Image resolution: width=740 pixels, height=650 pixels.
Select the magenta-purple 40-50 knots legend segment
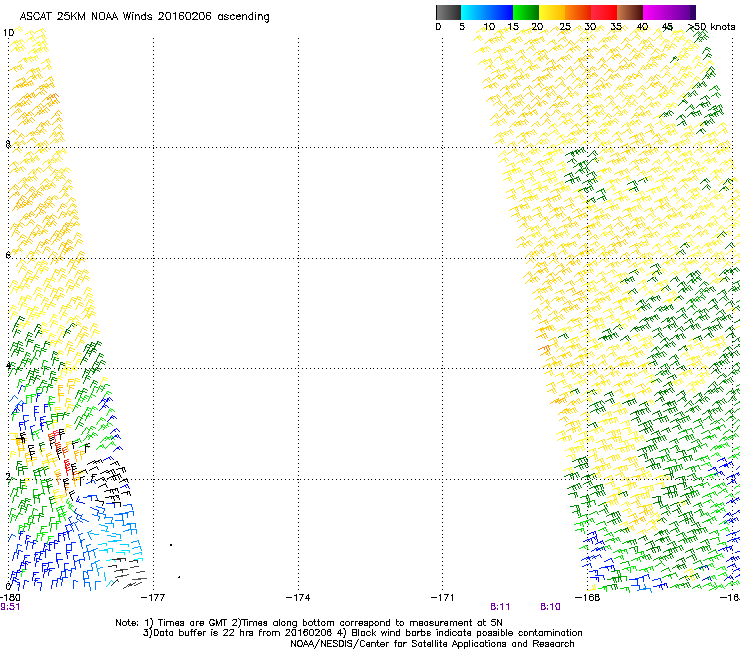point(669,12)
